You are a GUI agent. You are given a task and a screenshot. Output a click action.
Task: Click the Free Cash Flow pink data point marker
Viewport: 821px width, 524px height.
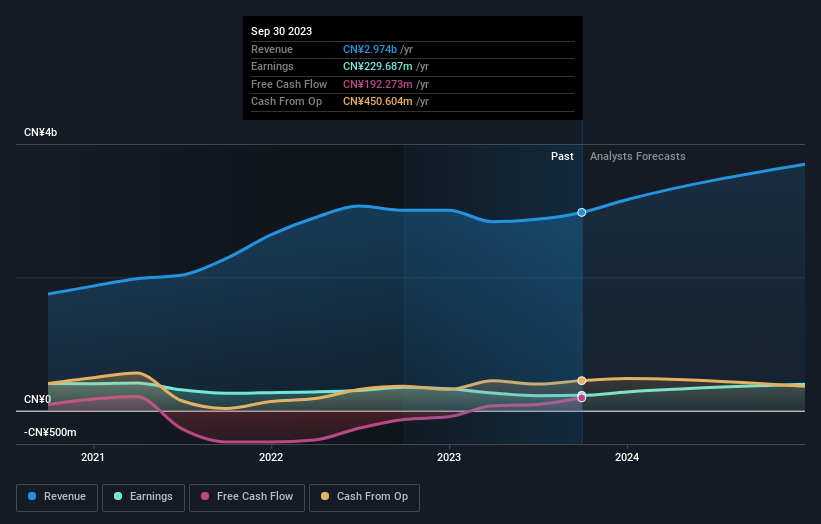point(582,398)
